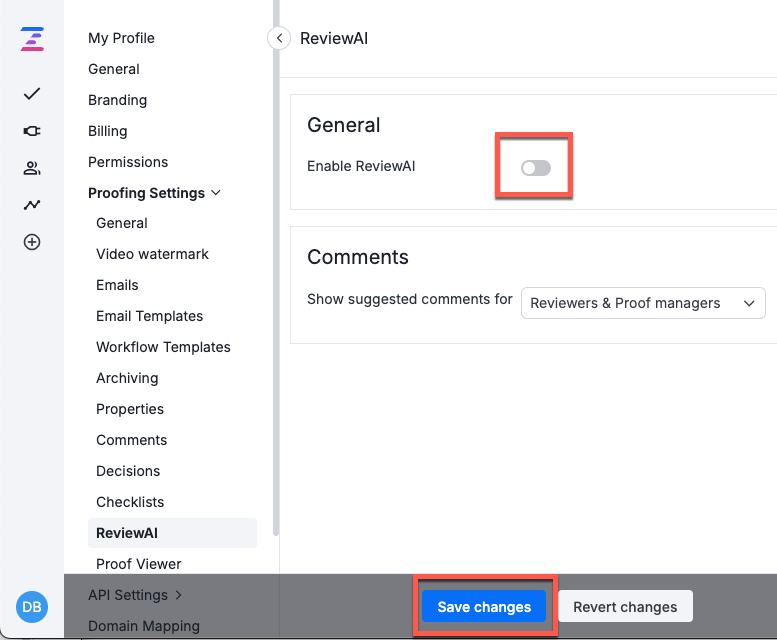Open the proofs checkmark icon

(32, 94)
